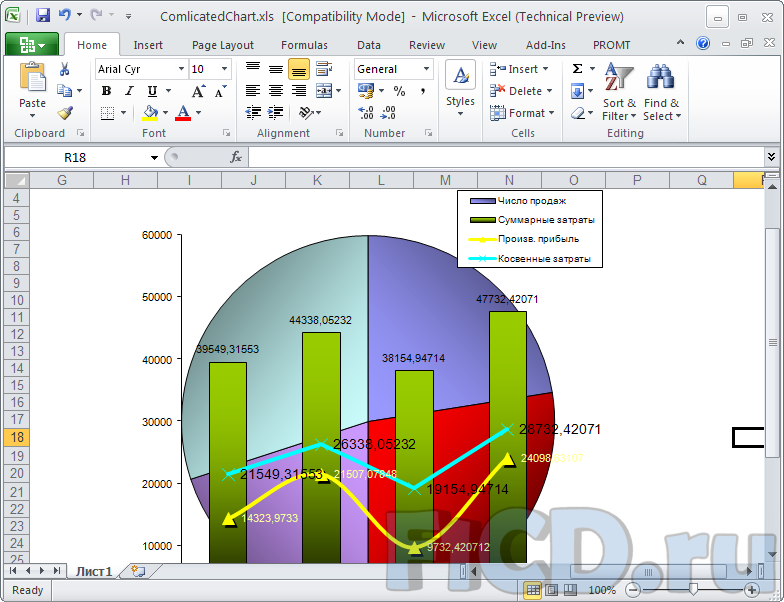Open Excel Help question mark

702,44
